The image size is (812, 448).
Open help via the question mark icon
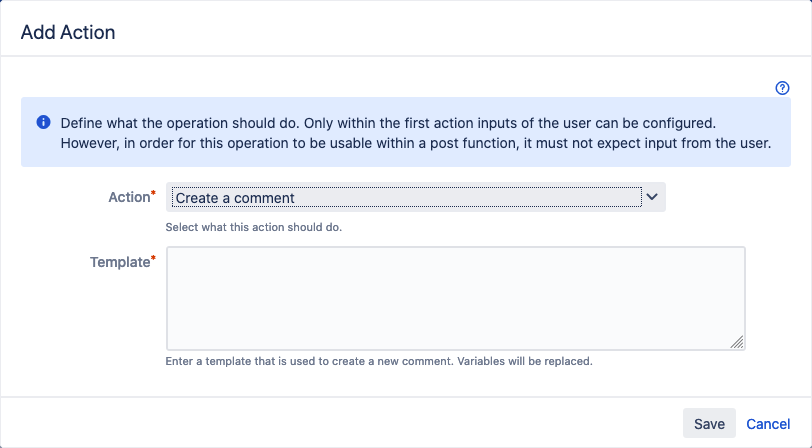click(782, 88)
